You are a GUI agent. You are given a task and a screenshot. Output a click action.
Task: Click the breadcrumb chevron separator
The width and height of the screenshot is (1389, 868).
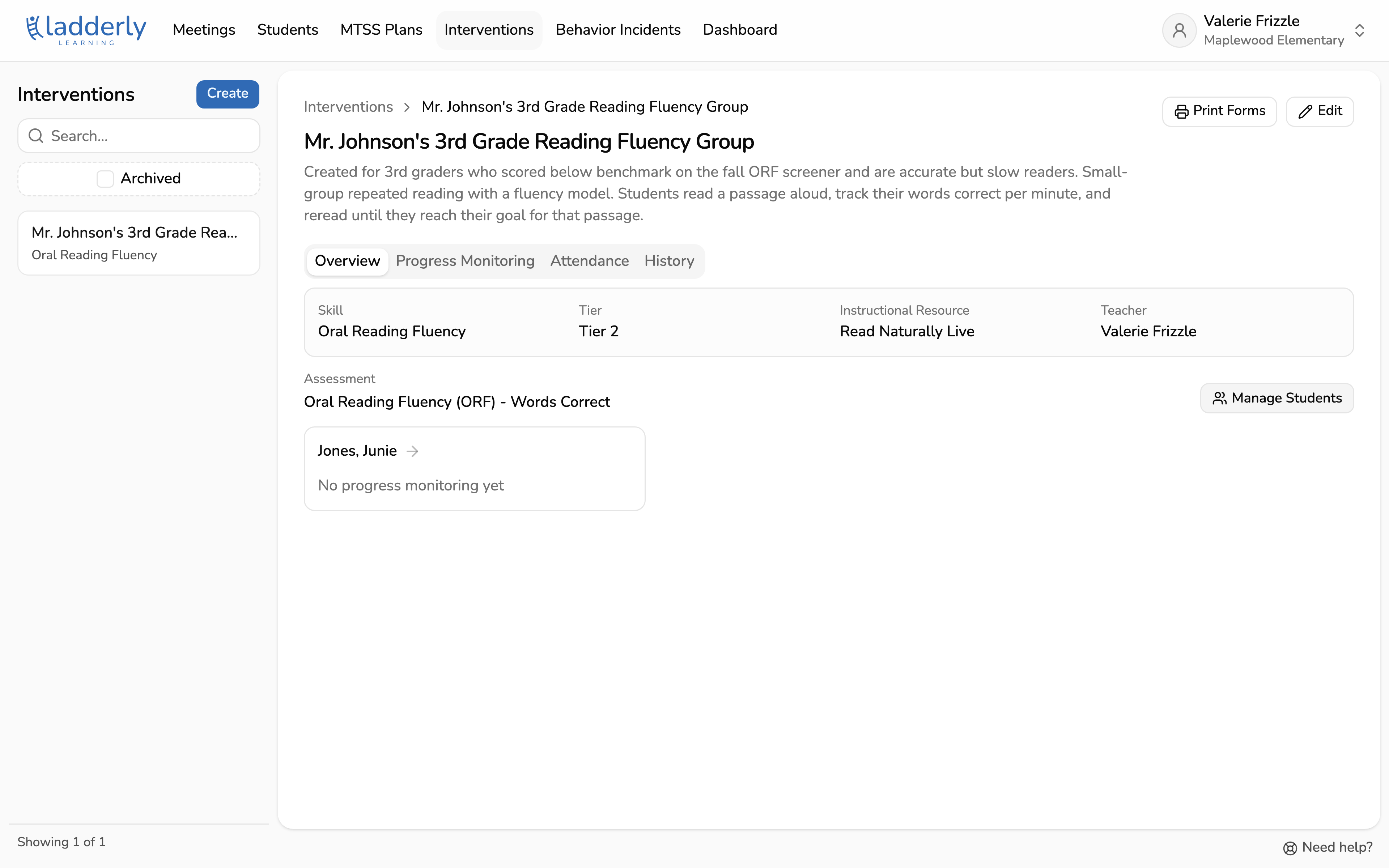407,107
